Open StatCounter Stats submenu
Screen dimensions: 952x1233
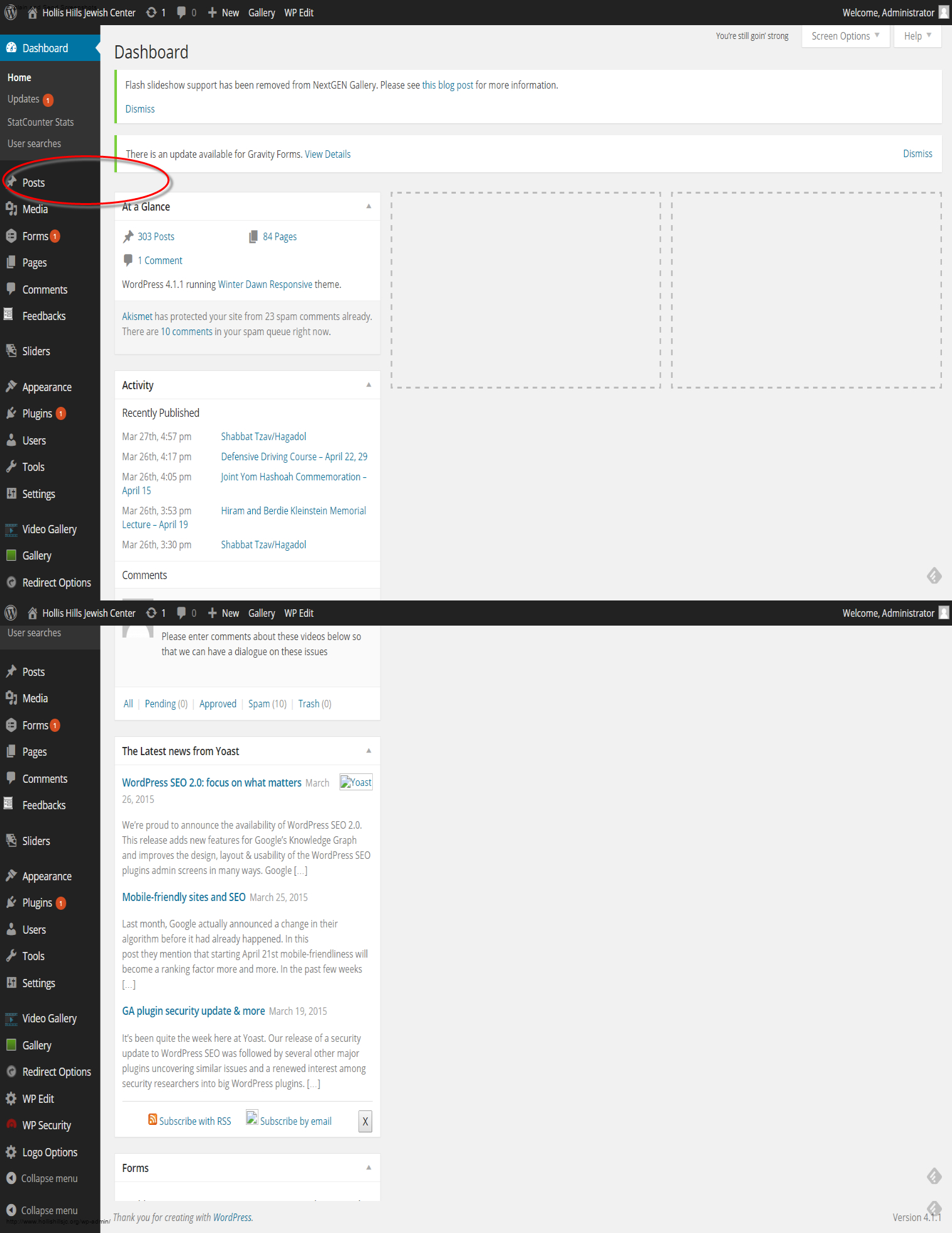click(x=41, y=122)
